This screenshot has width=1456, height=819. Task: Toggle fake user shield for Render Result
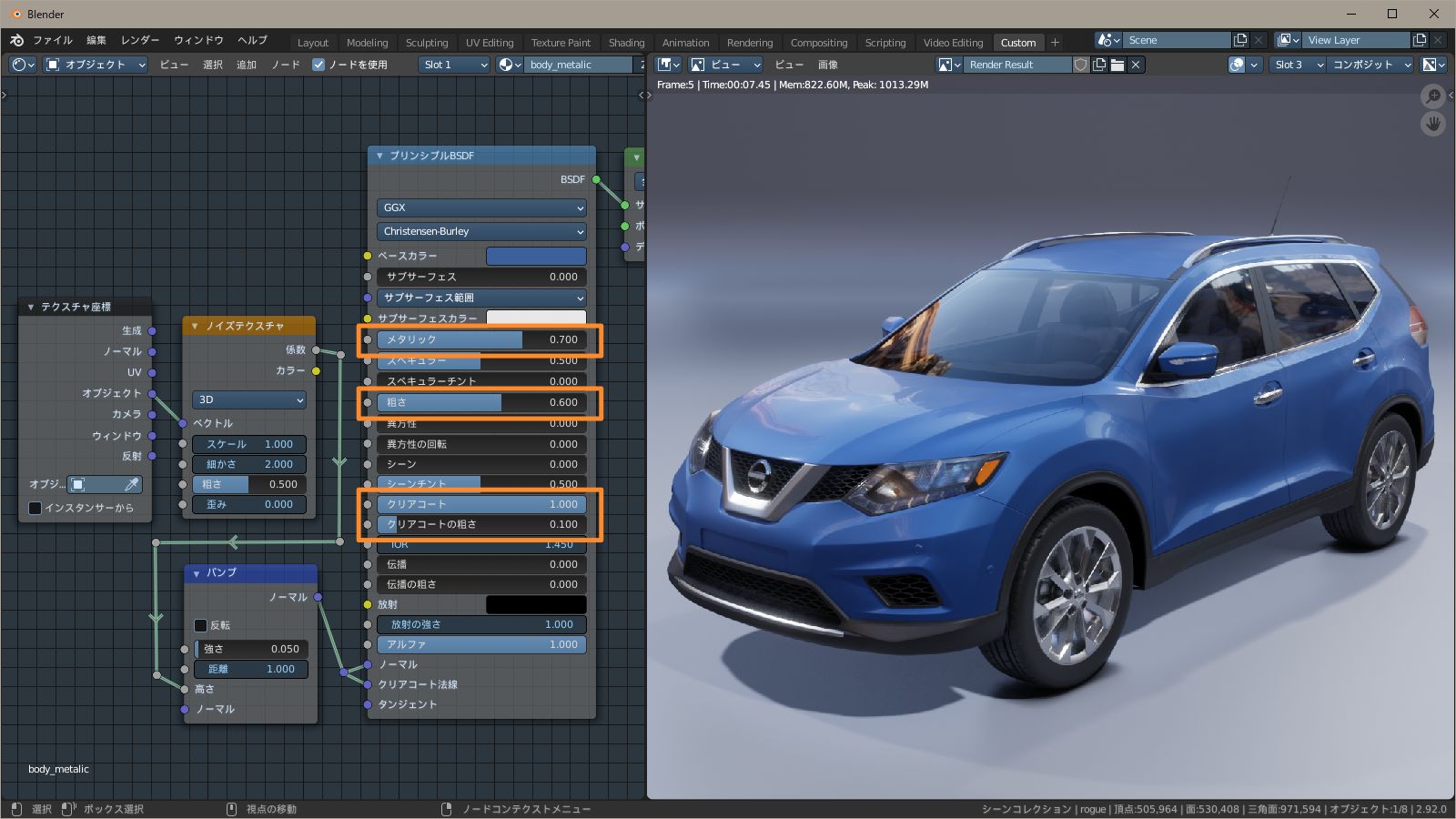pos(1081,65)
